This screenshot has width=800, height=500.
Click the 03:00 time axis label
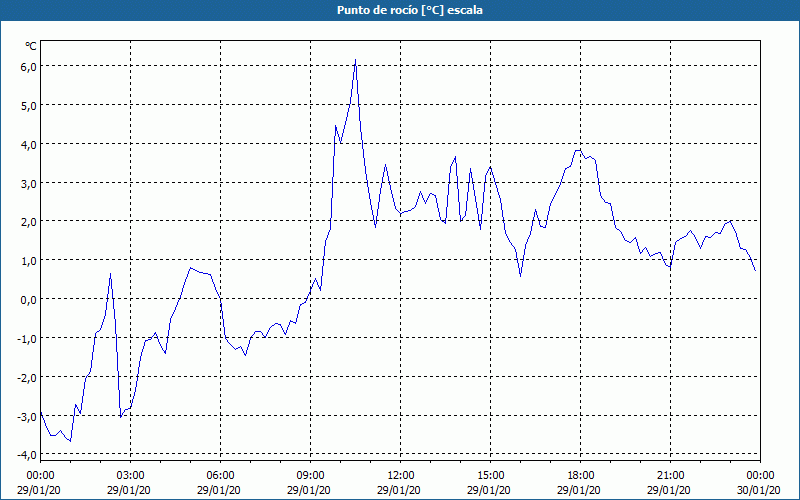pyautogui.click(x=130, y=475)
